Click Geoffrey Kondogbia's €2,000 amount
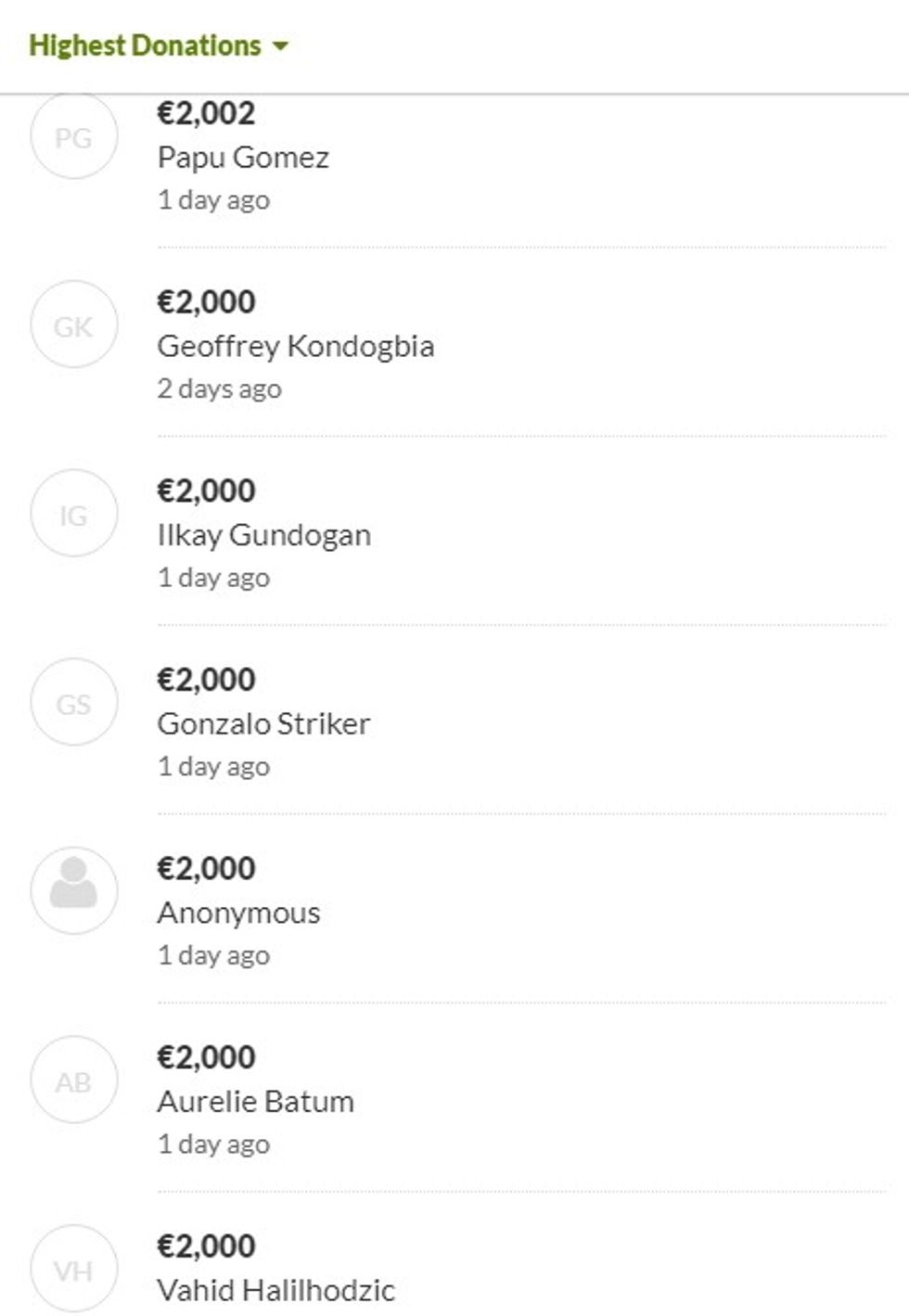Screen dimensions: 909x1316 206,301
